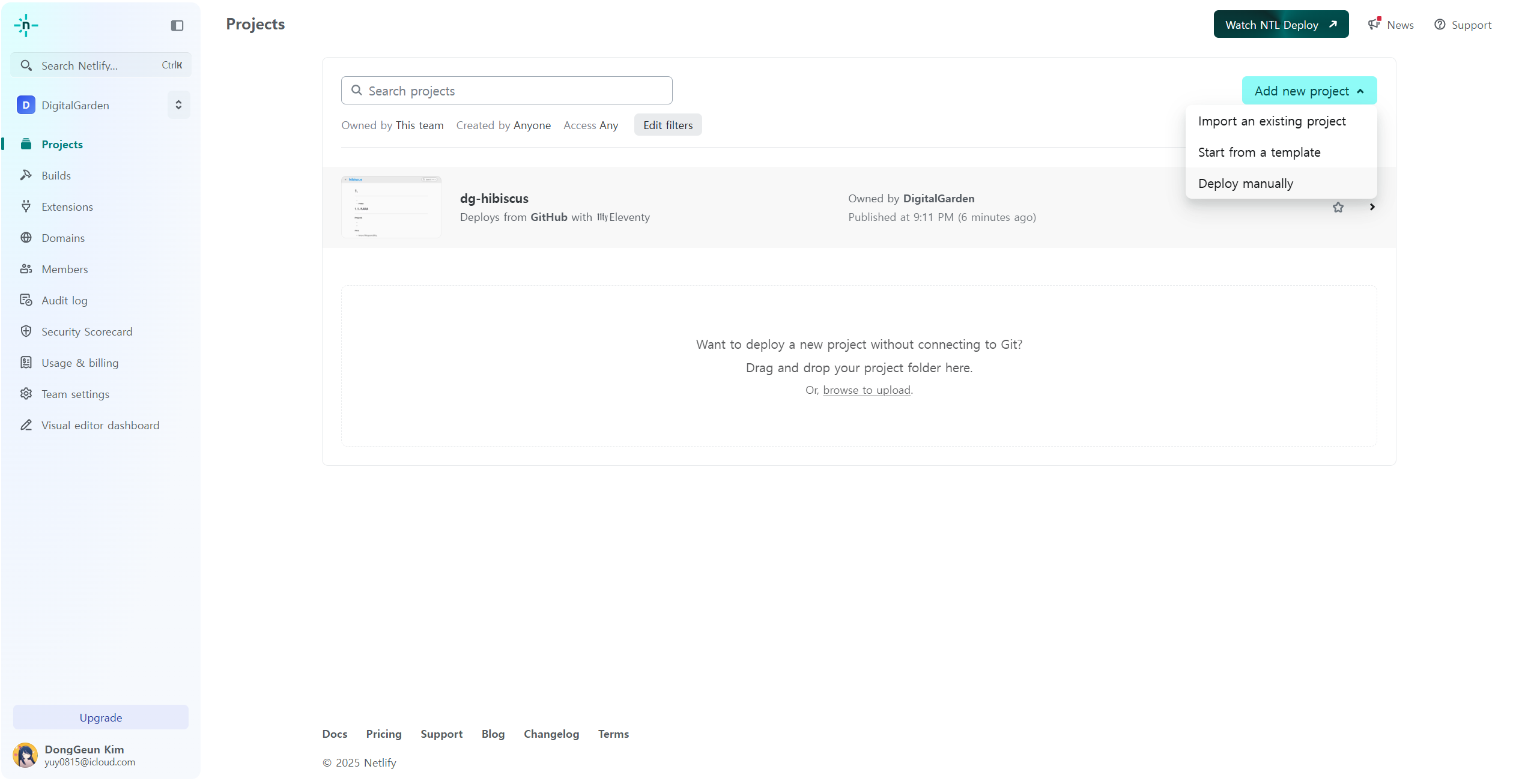Viewport: 1513px width, 784px height.
Task: Click the Edit filters button
Action: pyautogui.click(x=667, y=125)
